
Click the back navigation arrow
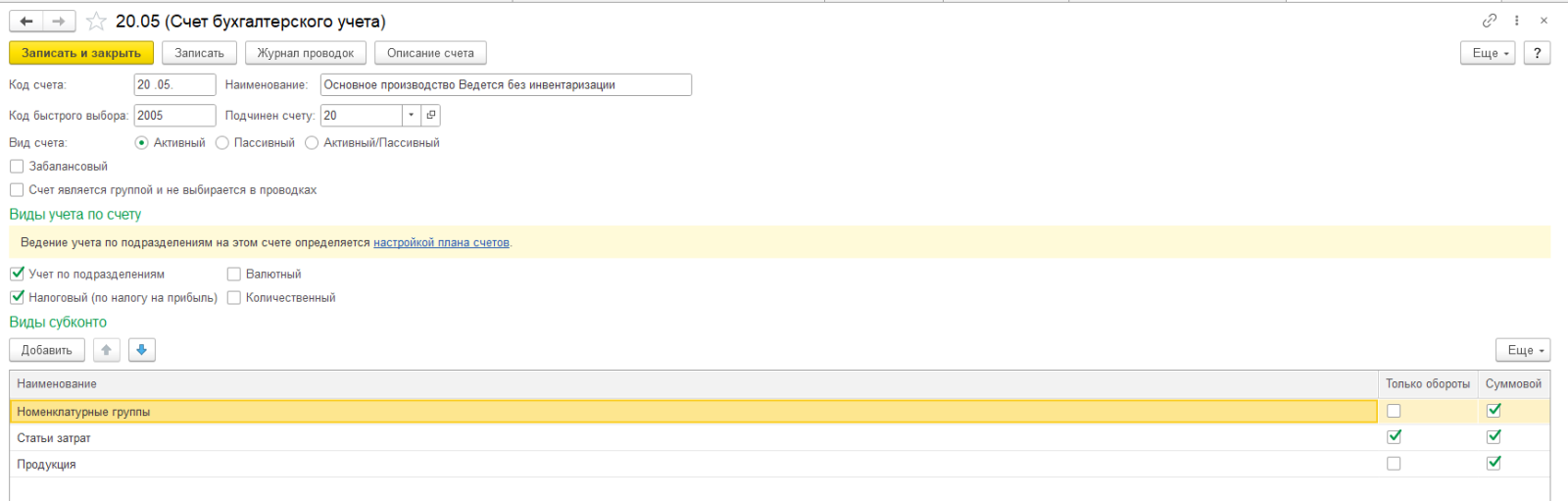[26, 21]
